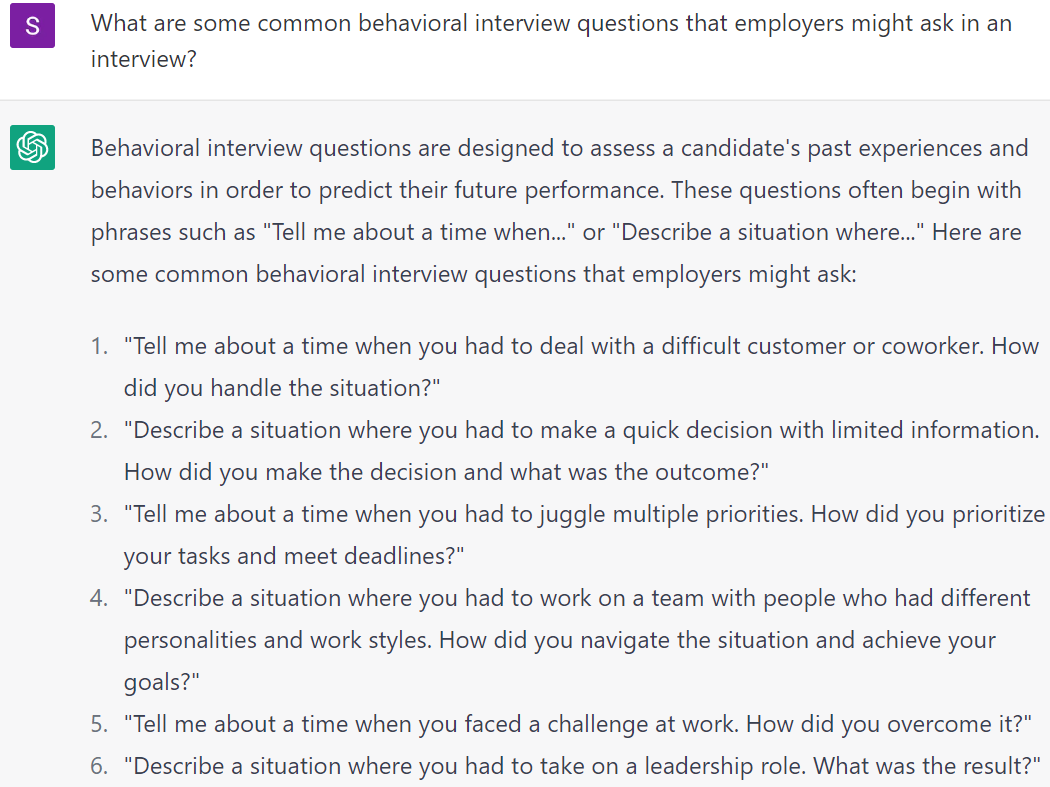
Task: Click the number 6 list marker
Action: click(99, 766)
